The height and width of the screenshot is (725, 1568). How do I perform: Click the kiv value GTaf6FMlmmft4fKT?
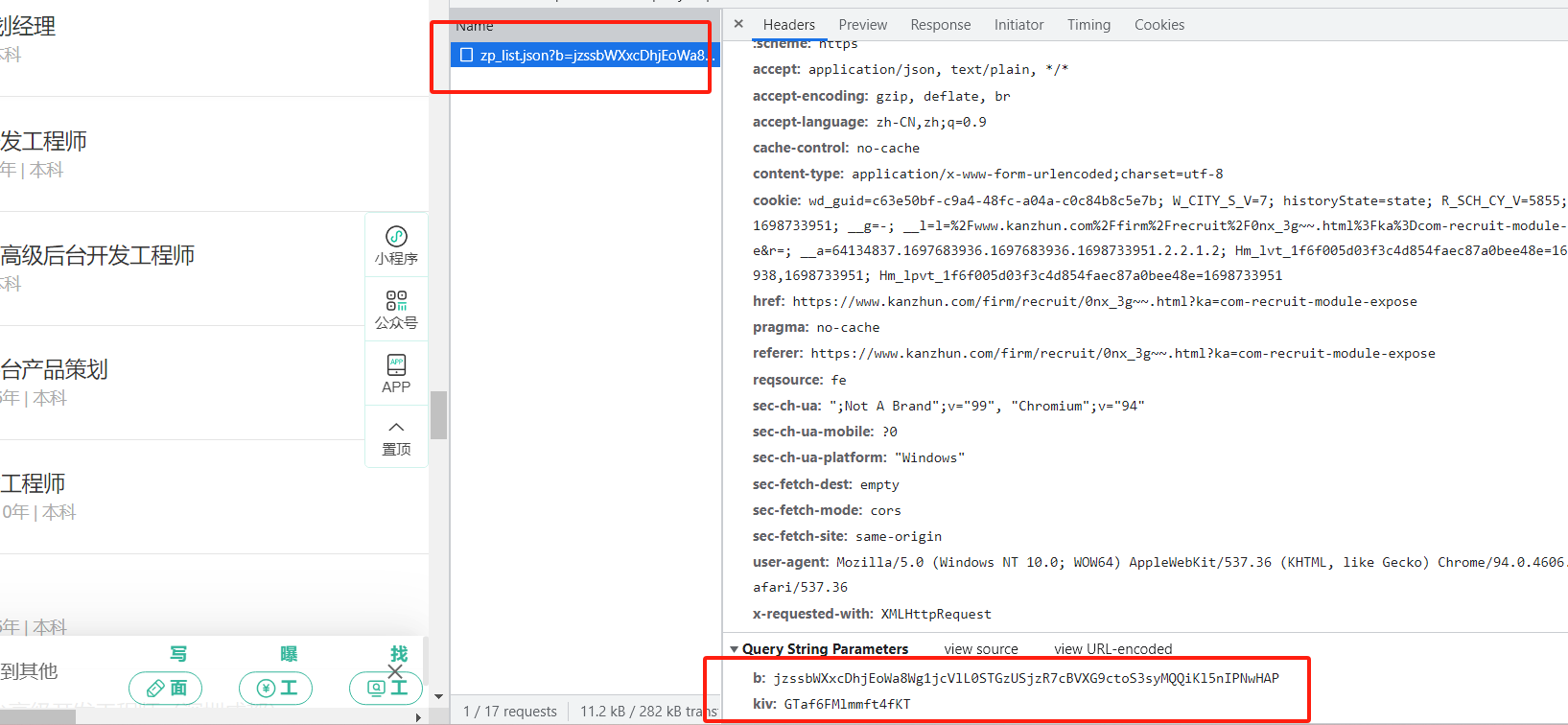click(x=847, y=704)
